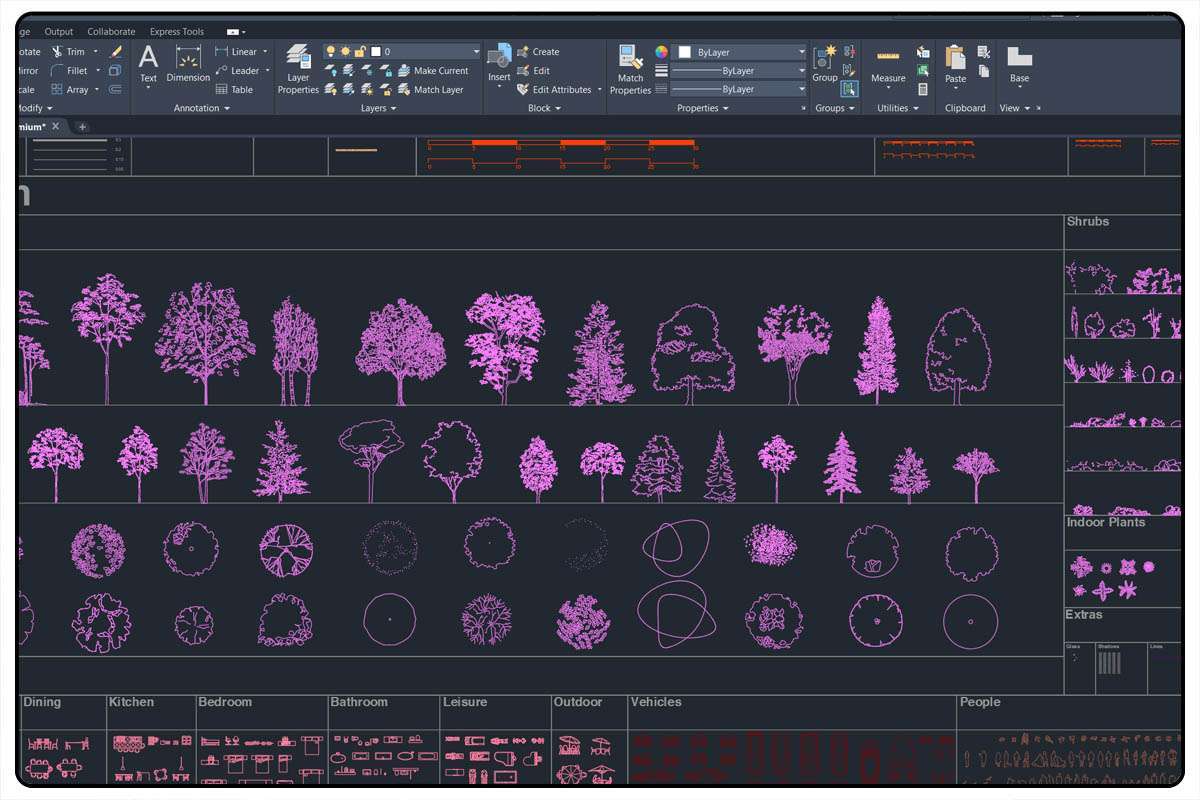Switch to the Express Tools tab

pyautogui.click(x=177, y=32)
